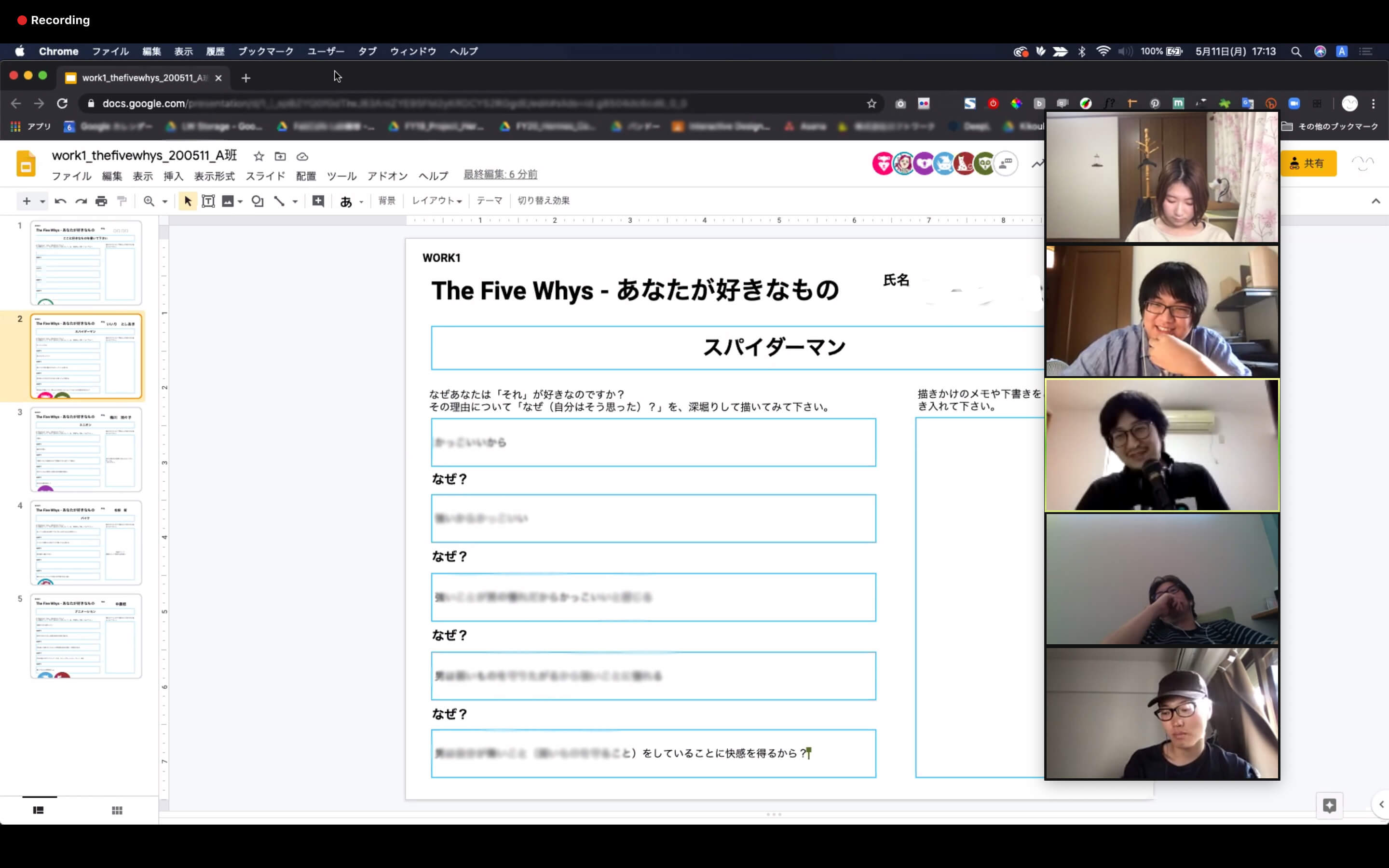Open the スライド menu in Slides
Image resolution: width=1389 pixels, height=868 pixels.
pyautogui.click(x=265, y=176)
